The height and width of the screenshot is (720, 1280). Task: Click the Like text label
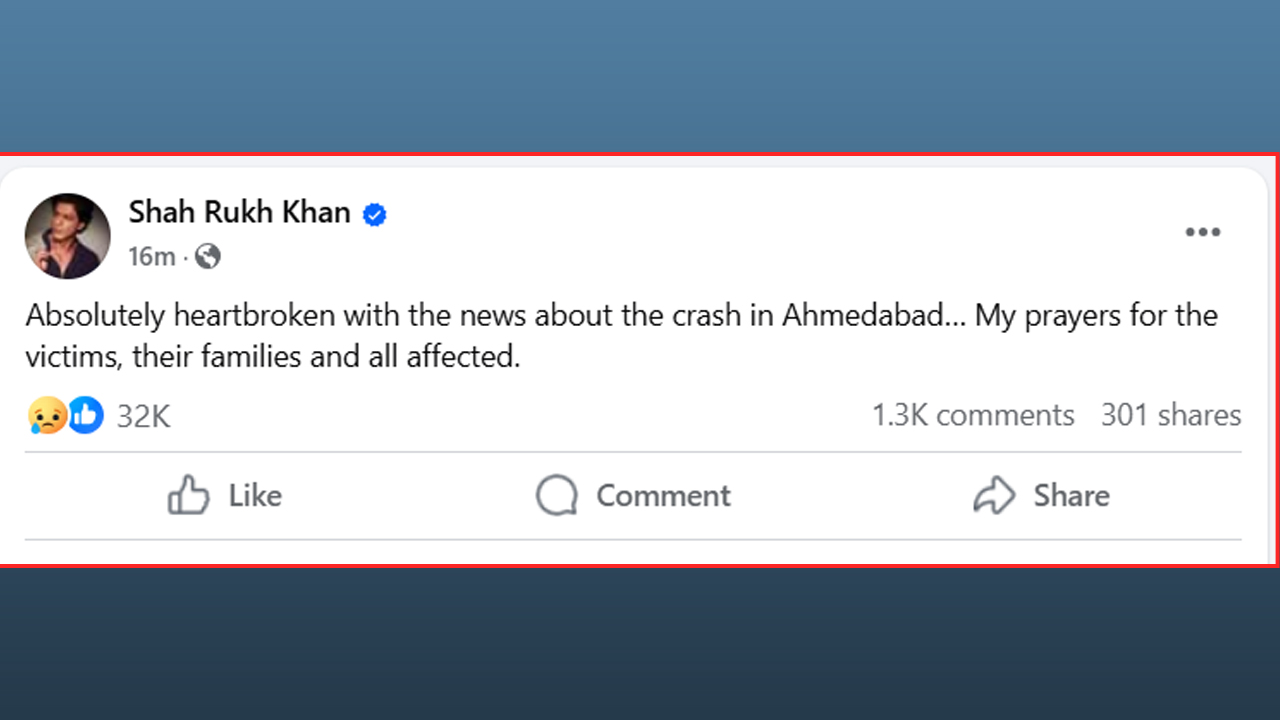[x=255, y=495]
